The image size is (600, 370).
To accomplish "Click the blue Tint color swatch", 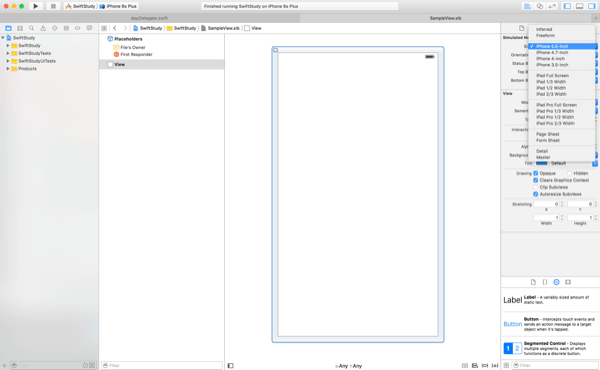I will [541, 163].
